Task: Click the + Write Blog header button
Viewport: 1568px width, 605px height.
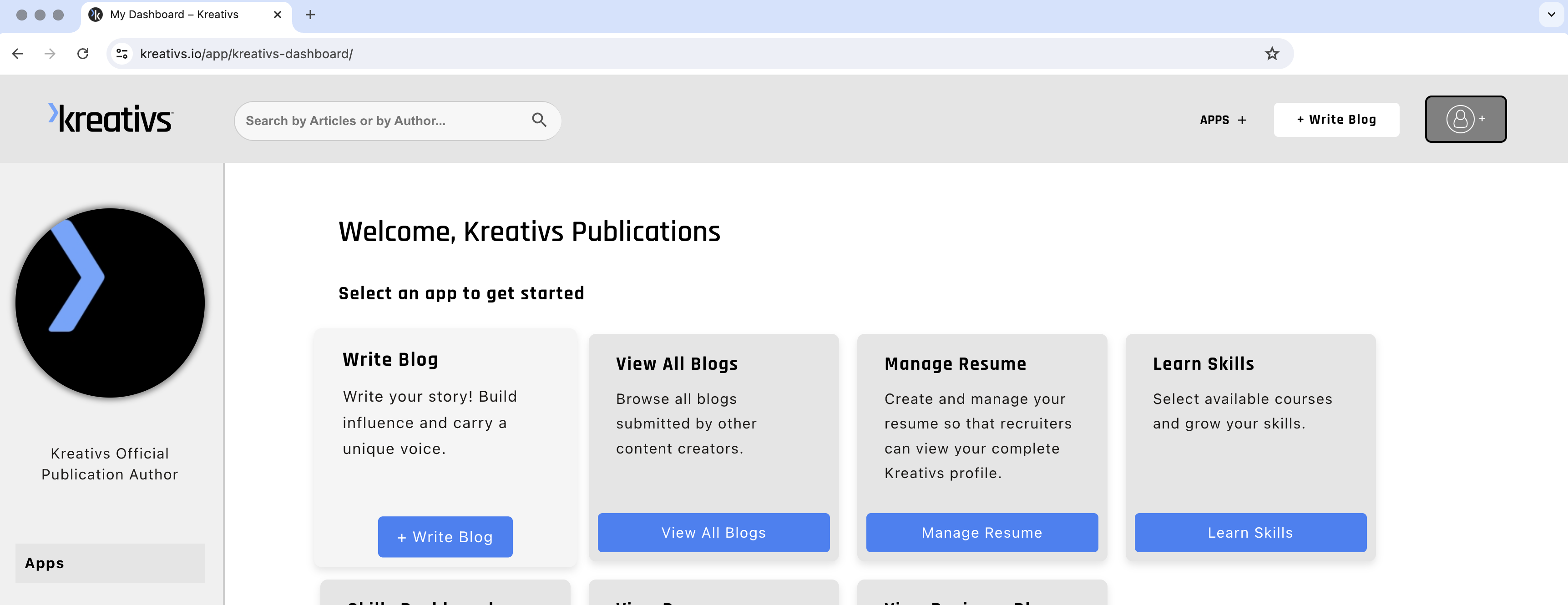Action: pyautogui.click(x=1336, y=119)
